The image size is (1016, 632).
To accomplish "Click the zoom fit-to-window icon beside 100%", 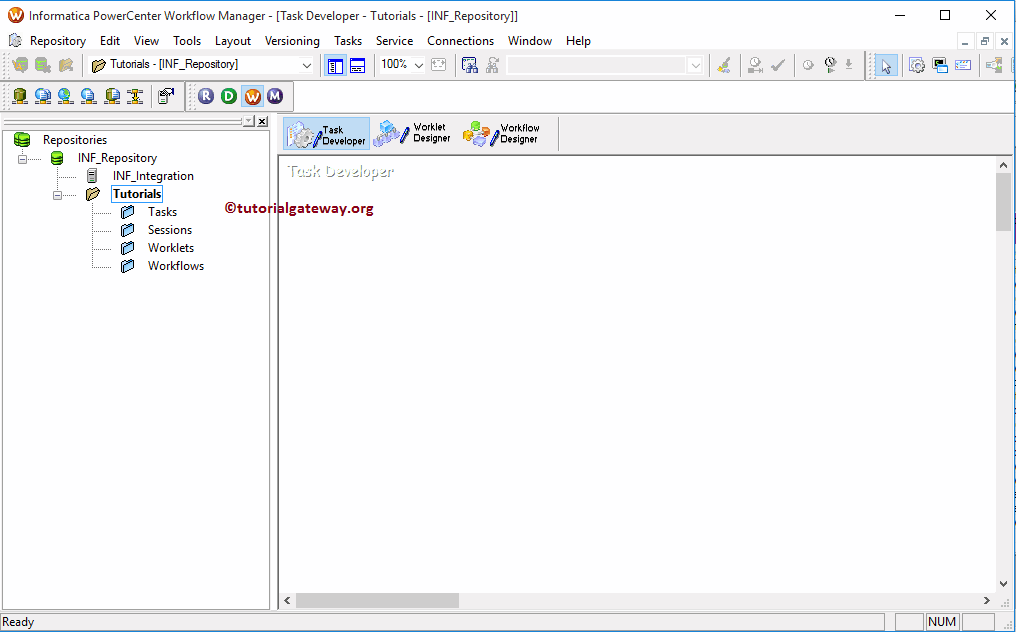I will (x=439, y=65).
